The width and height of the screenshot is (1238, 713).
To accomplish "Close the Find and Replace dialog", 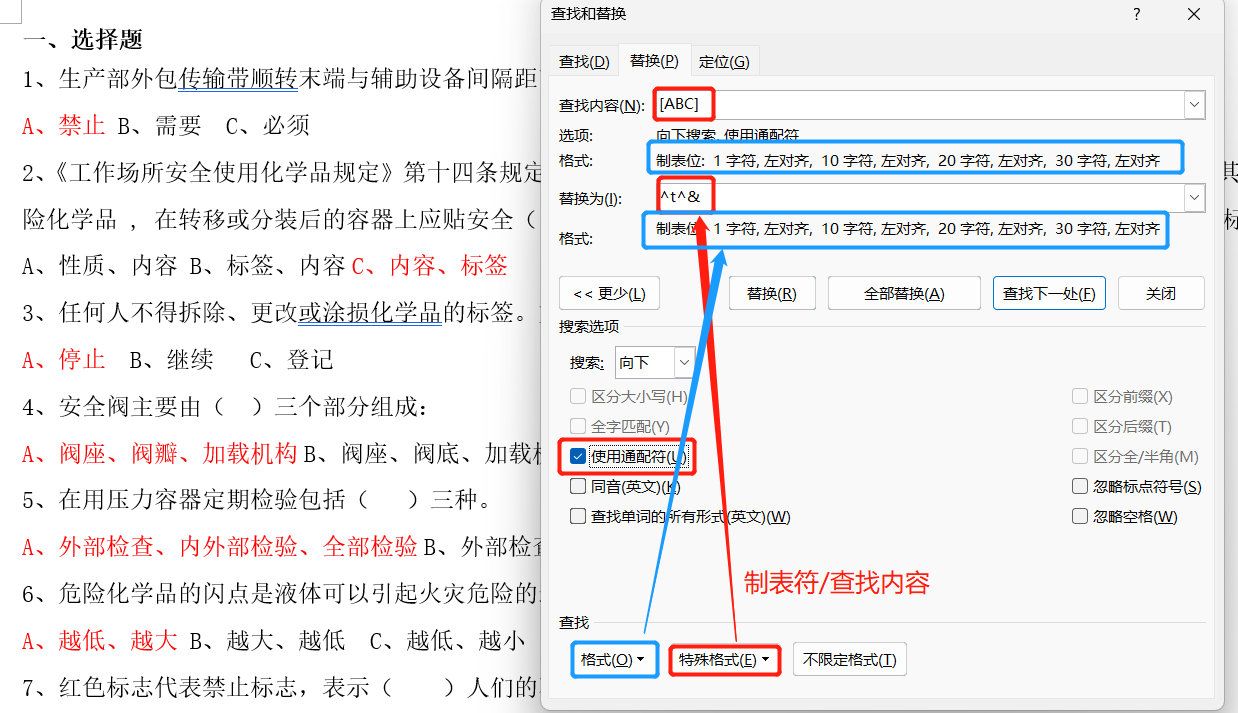I will point(1194,14).
